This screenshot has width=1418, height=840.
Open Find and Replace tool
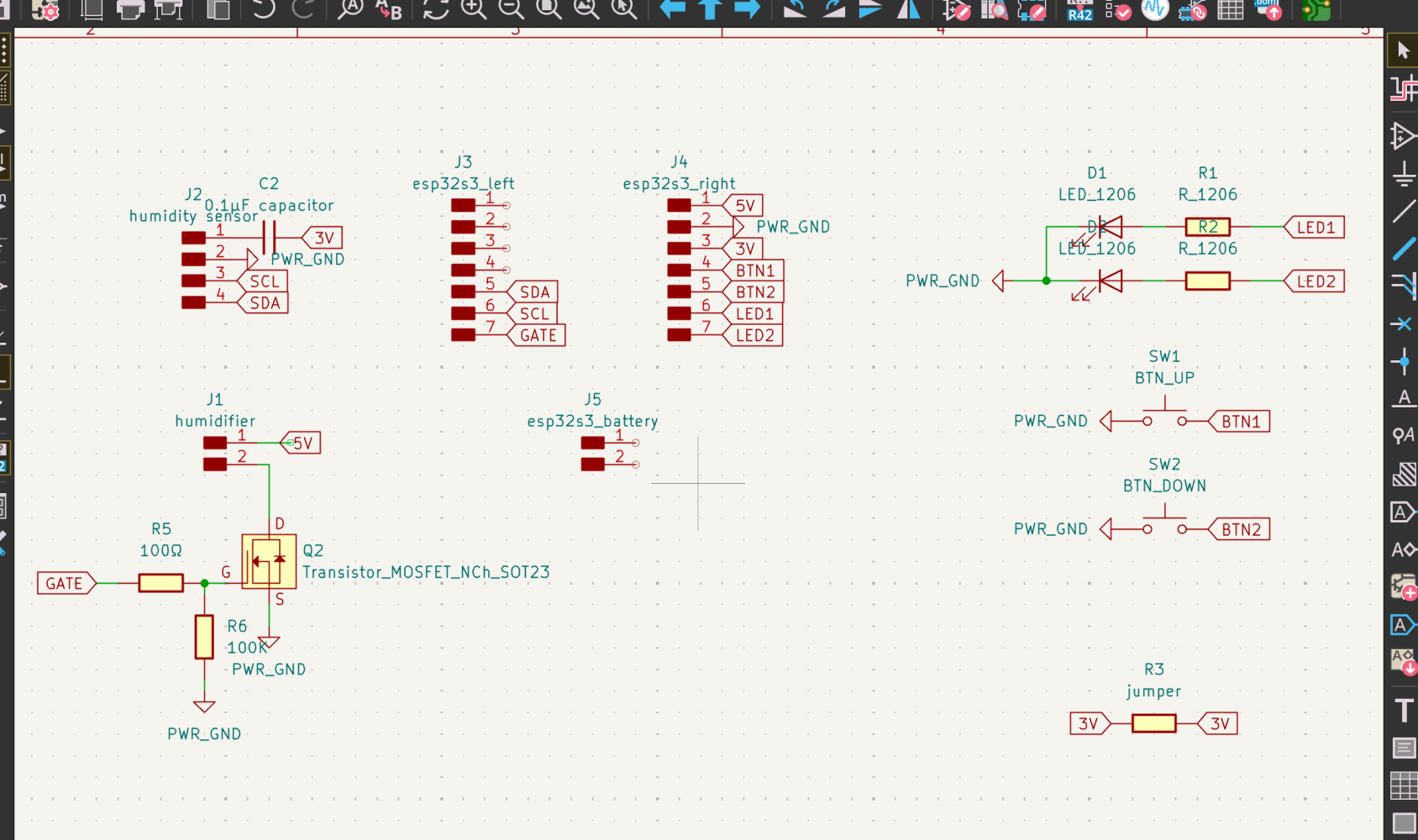[388, 9]
